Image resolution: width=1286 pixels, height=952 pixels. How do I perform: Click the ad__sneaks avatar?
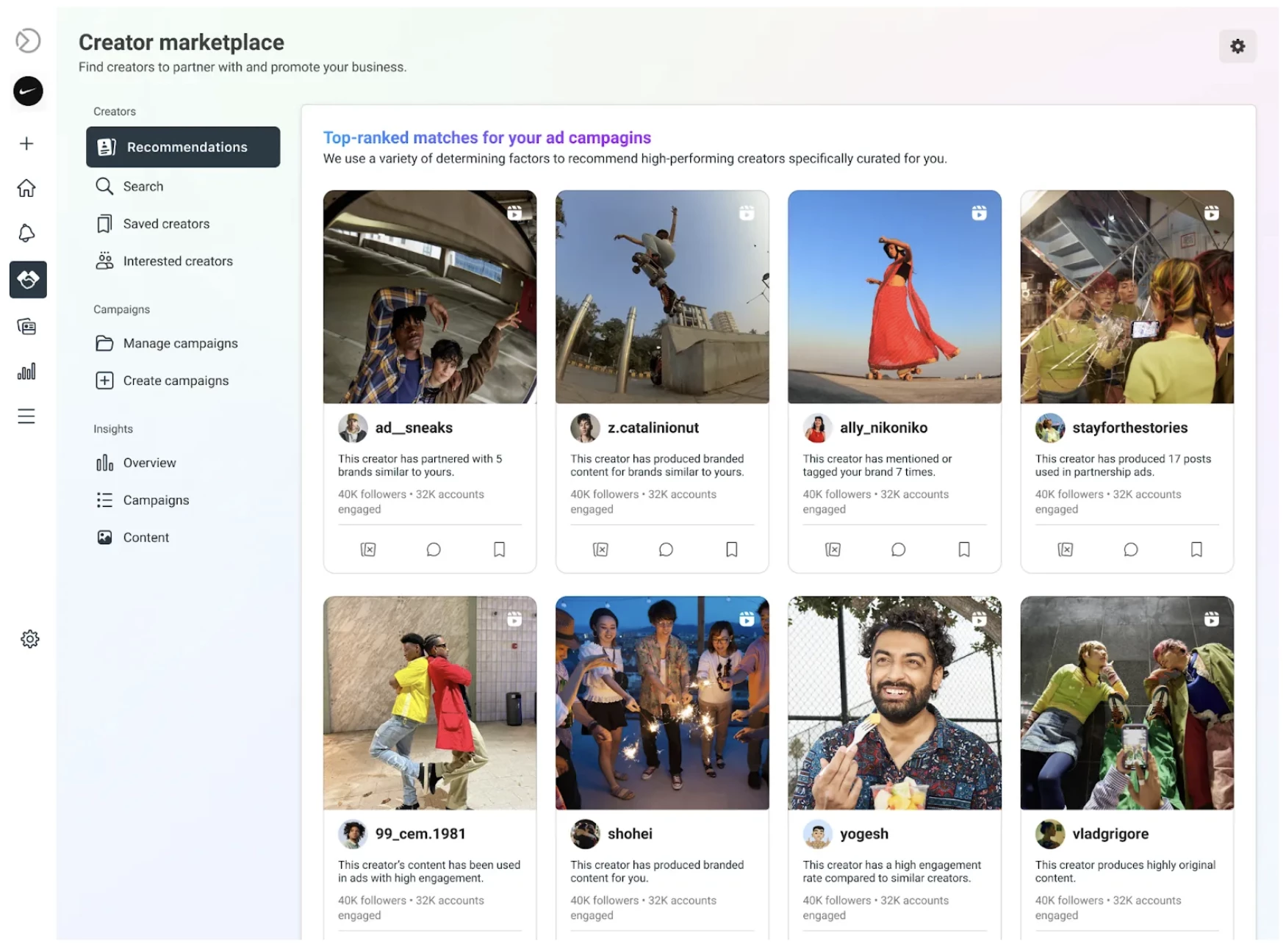(353, 428)
